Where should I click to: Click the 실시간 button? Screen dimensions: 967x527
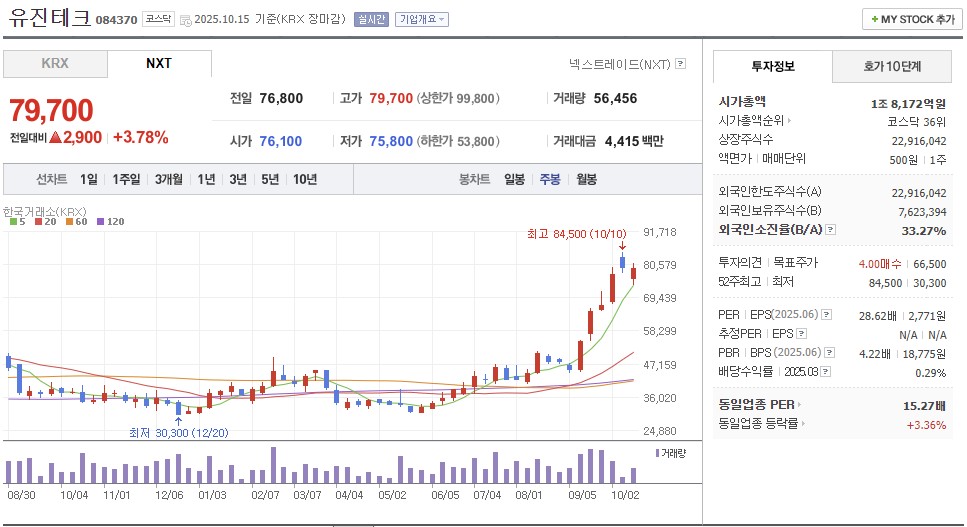(x=371, y=20)
